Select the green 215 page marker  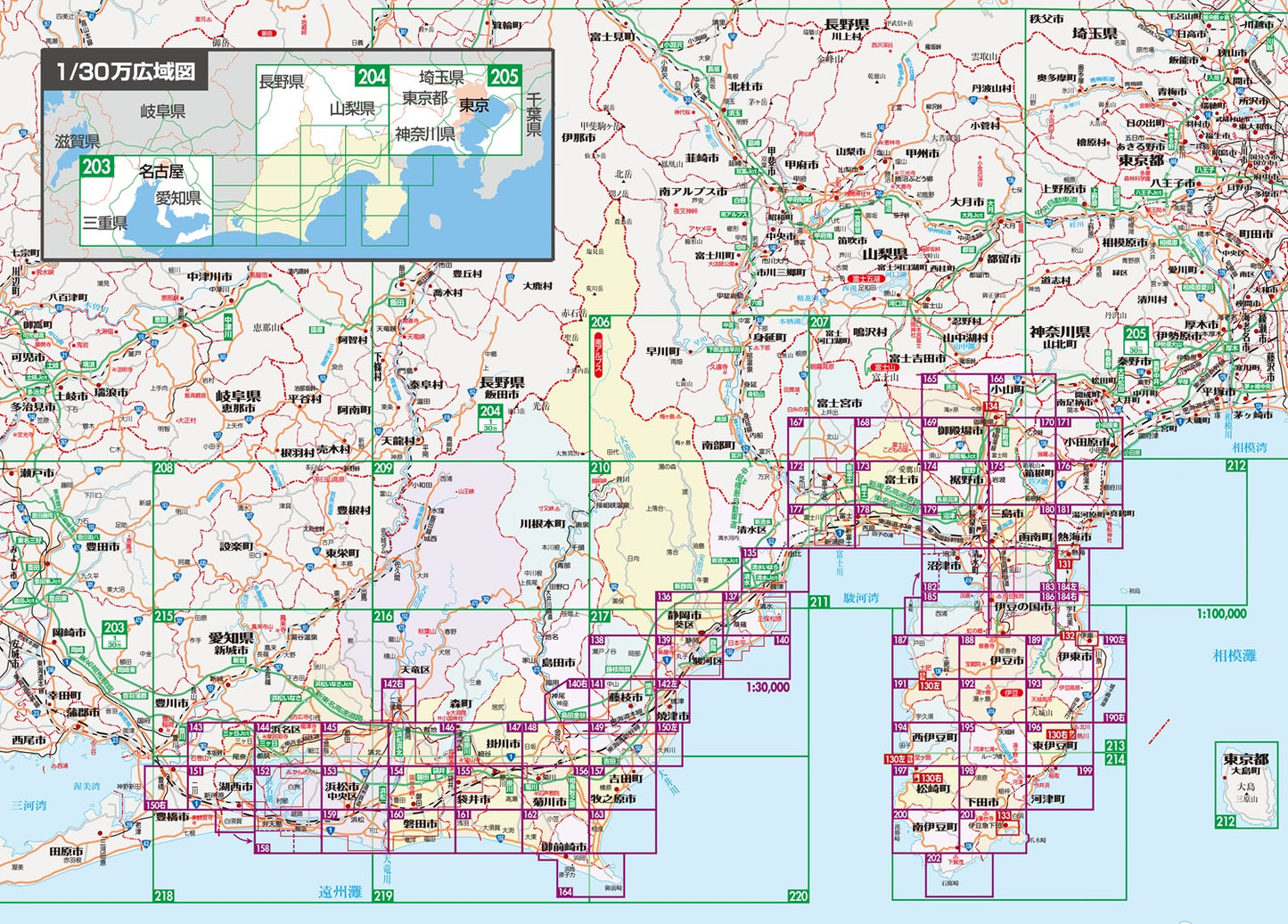[164, 616]
